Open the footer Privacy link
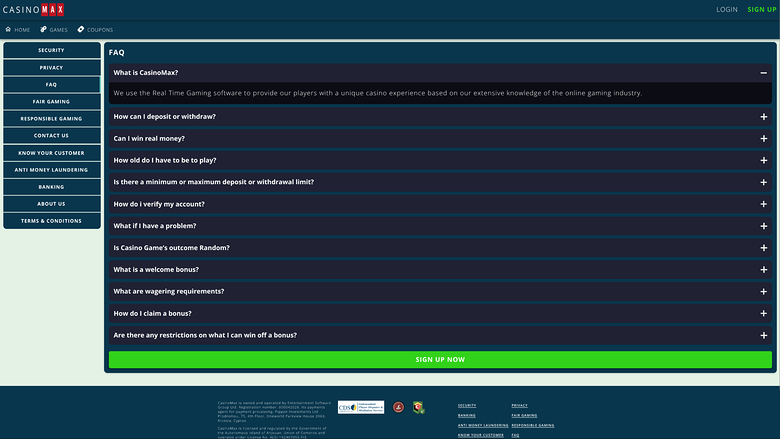Viewport: 780px width, 439px height. pos(519,406)
